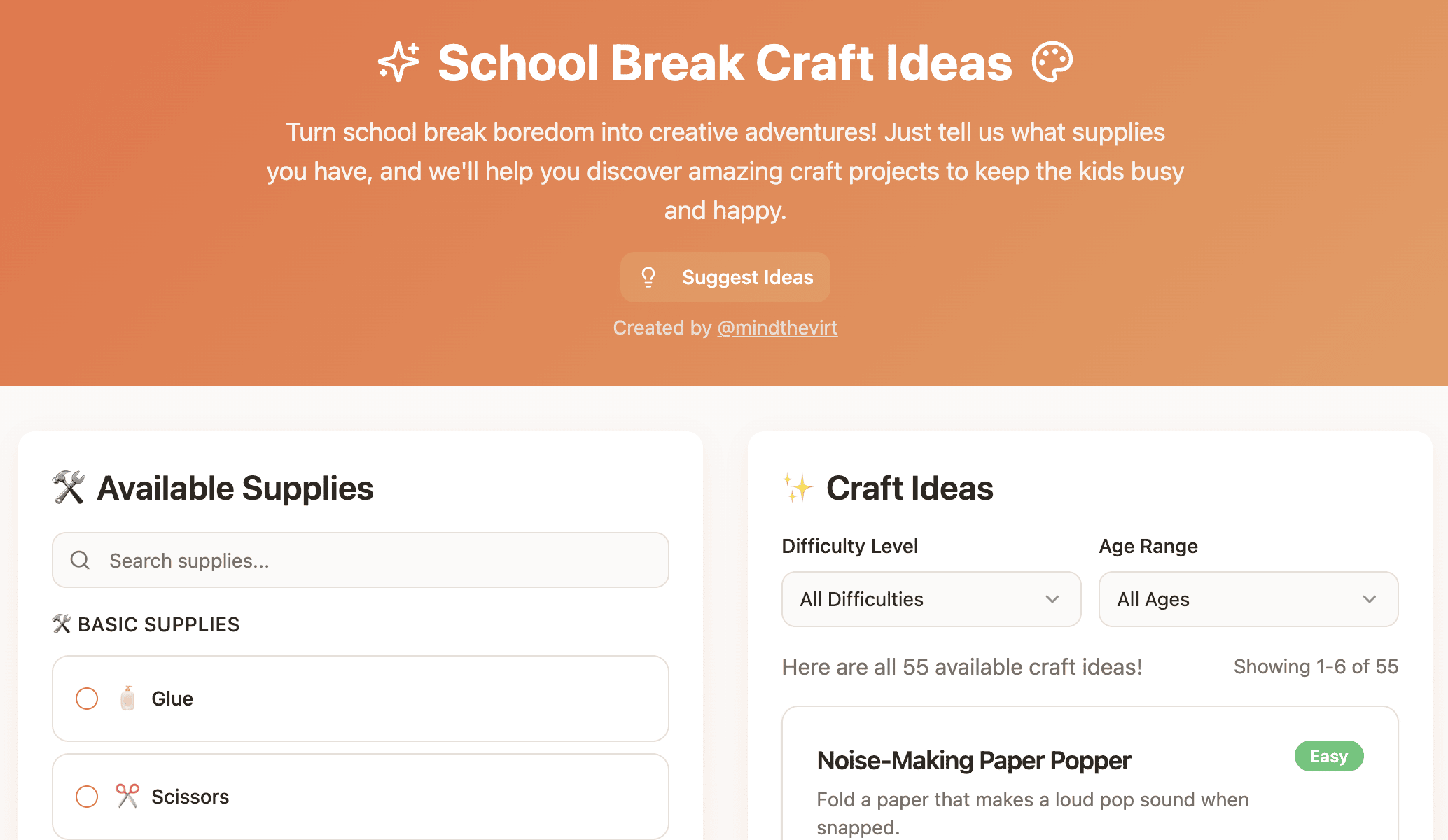
Task: Open the @mindthevirt creator link
Action: point(777,328)
